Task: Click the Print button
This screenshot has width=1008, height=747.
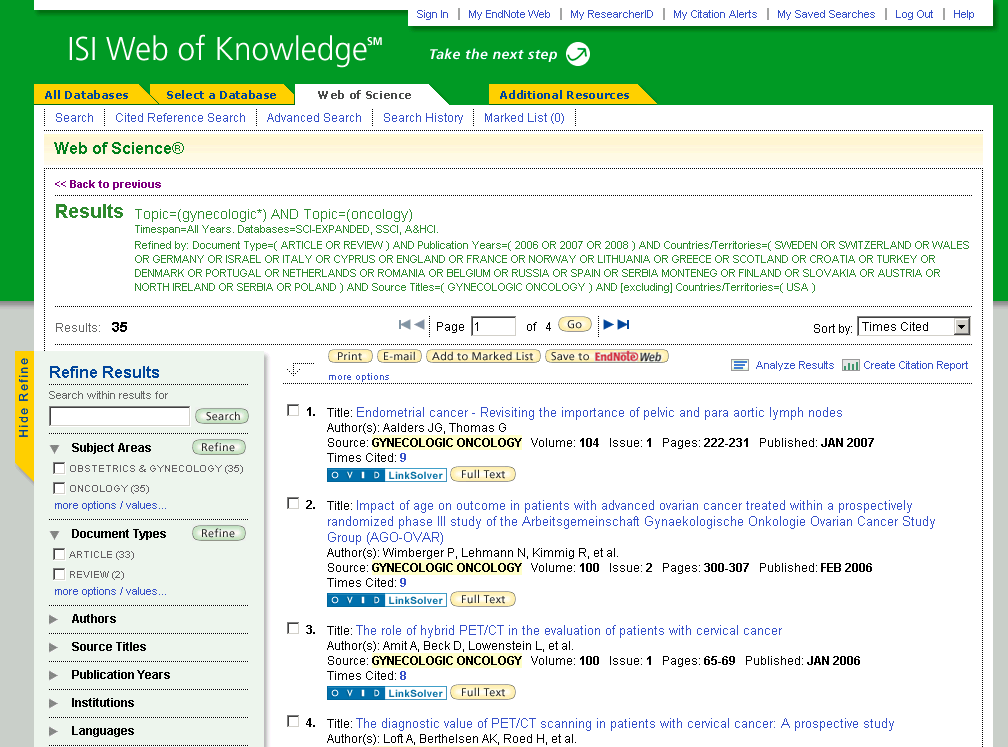Action: pos(350,356)
